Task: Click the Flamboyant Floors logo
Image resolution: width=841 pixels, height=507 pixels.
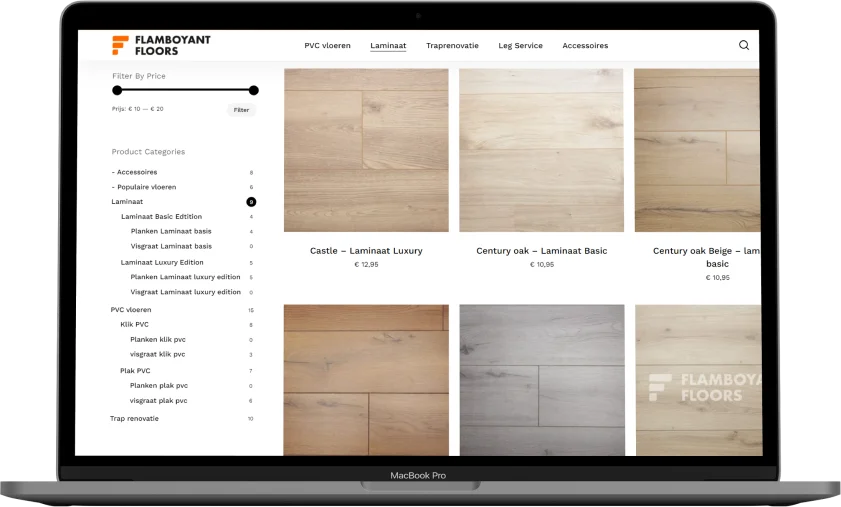Action: pos(161,45)
